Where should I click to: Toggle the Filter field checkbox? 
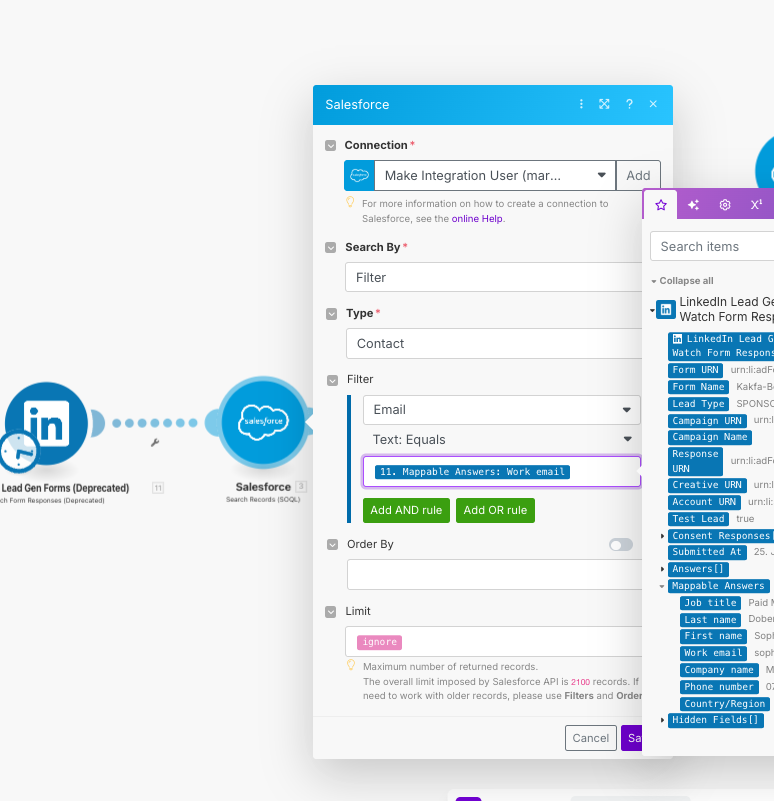(x=333, y=381)
